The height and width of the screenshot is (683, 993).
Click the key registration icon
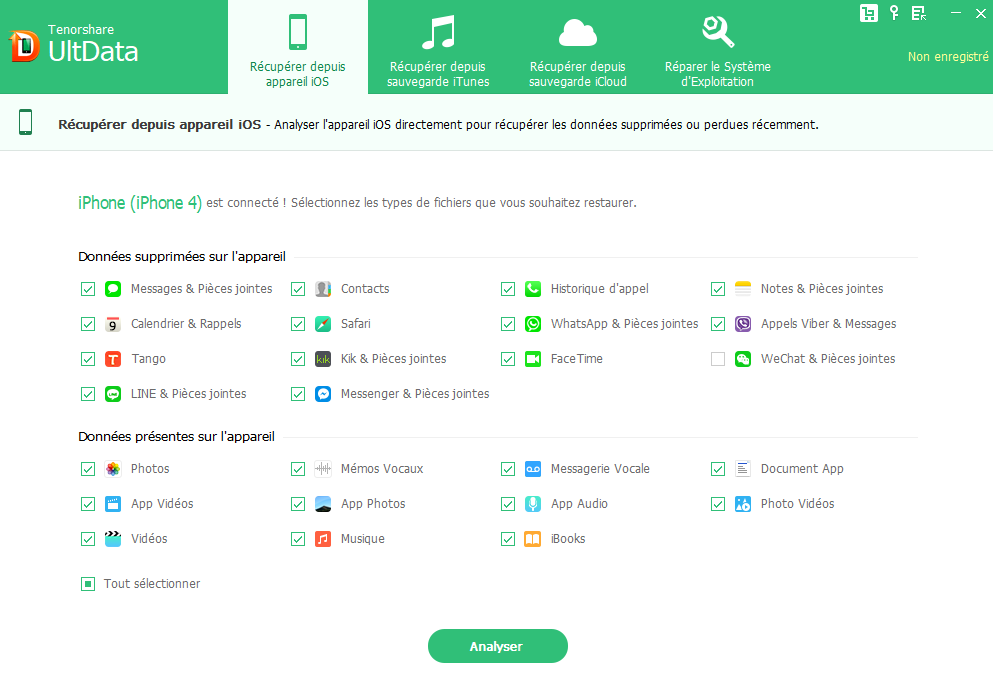coord(894,13)
